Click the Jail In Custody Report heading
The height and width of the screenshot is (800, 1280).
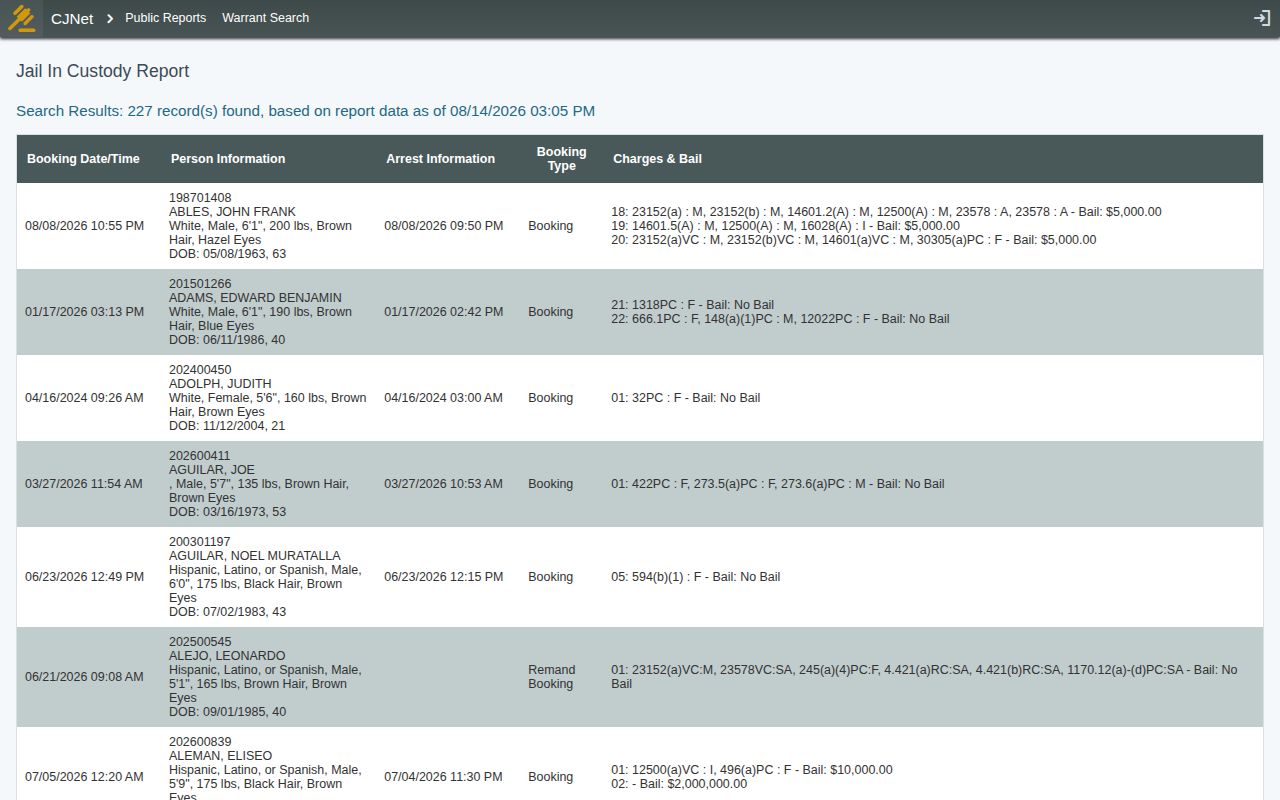(102, 71)
